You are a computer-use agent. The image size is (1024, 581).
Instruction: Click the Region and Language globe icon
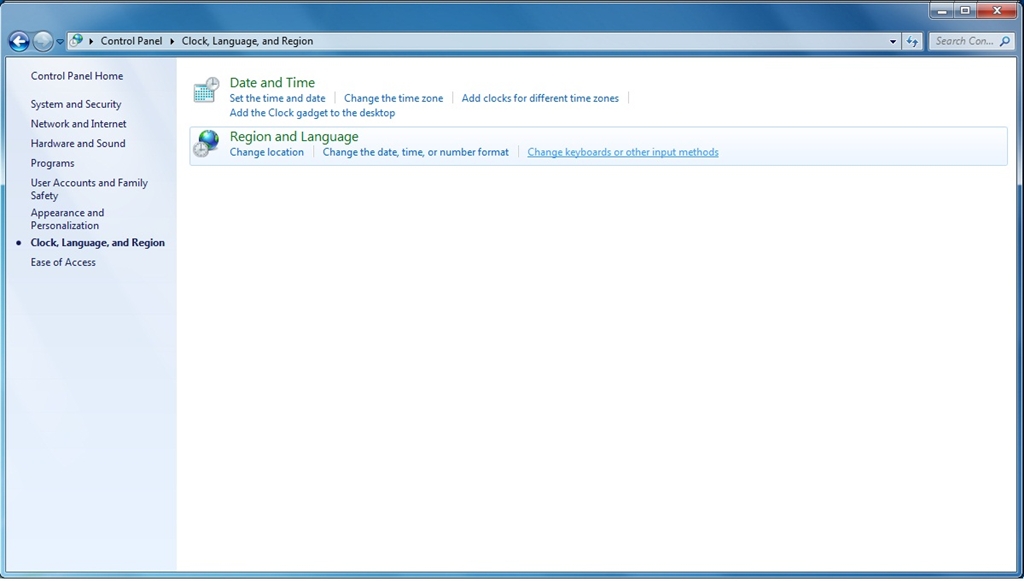[x=206, y=144]
